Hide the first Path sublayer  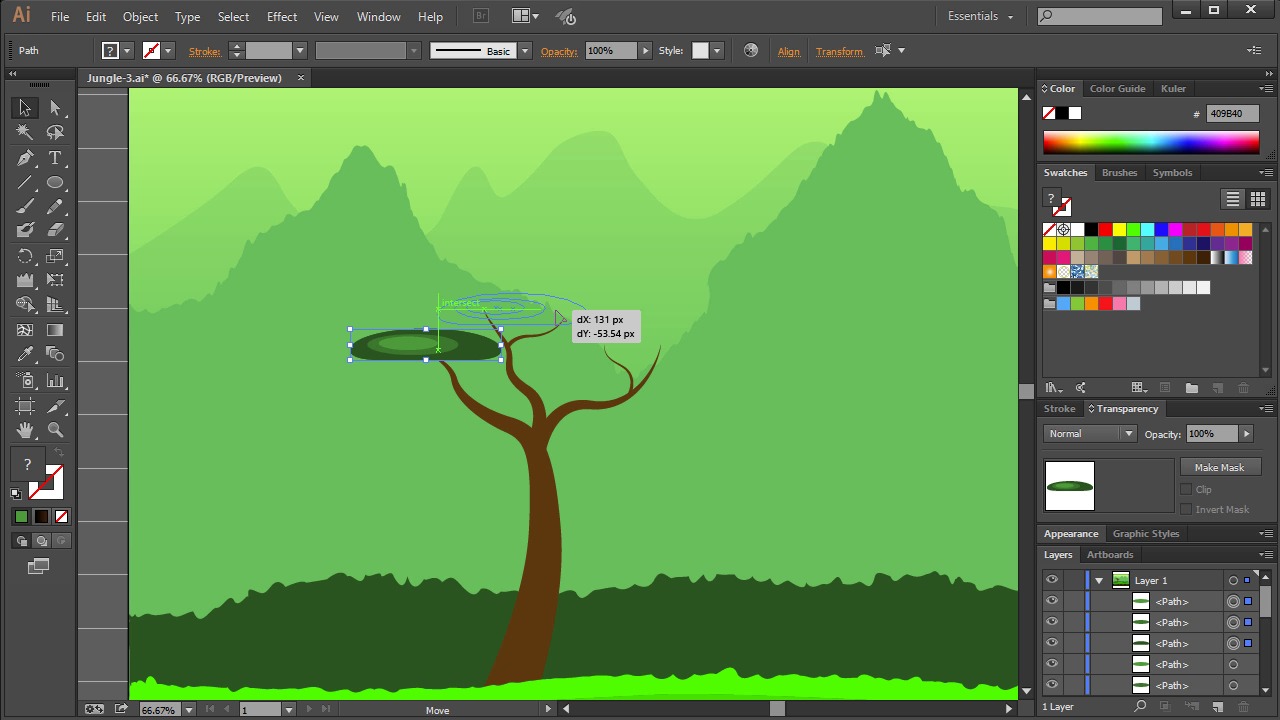pyautogui.click(x=1051, y=601)
